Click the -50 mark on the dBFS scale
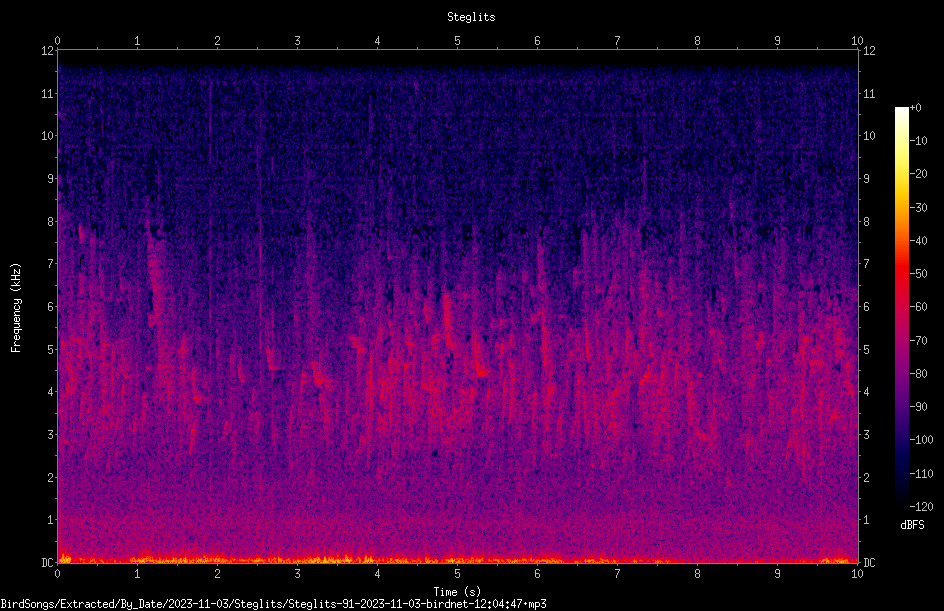 tap(918, 273)
